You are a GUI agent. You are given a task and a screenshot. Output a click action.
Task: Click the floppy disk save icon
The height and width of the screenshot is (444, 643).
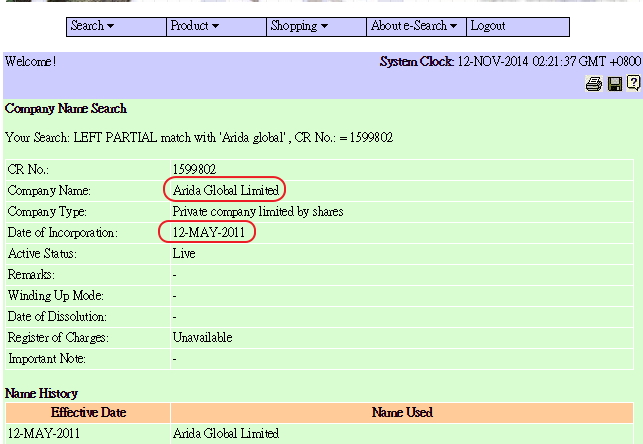click(x=615, y=84)
